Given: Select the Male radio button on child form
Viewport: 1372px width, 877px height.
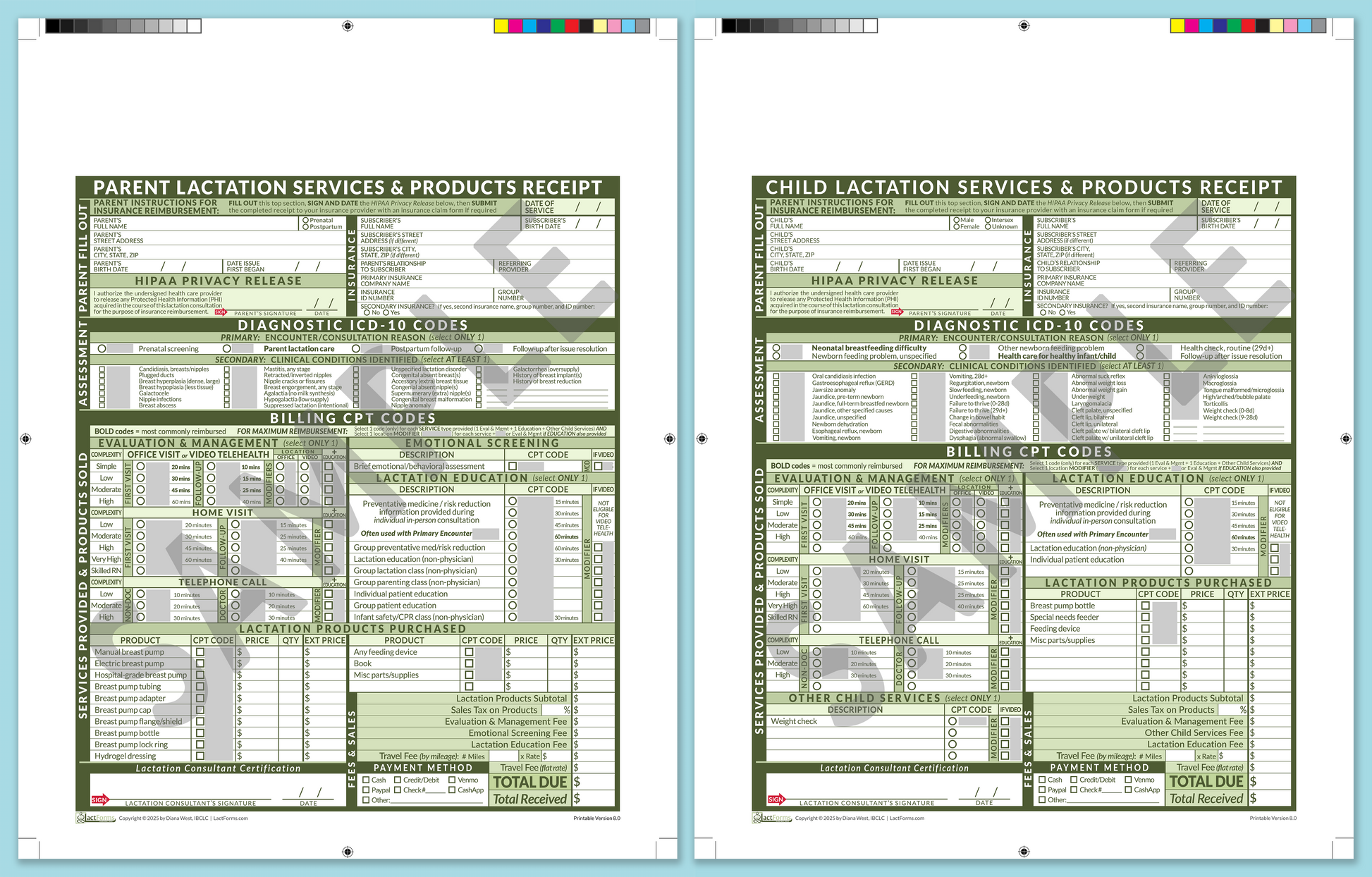Looking at the screenshot, I should pyautogui.click(x=957, y=220).
